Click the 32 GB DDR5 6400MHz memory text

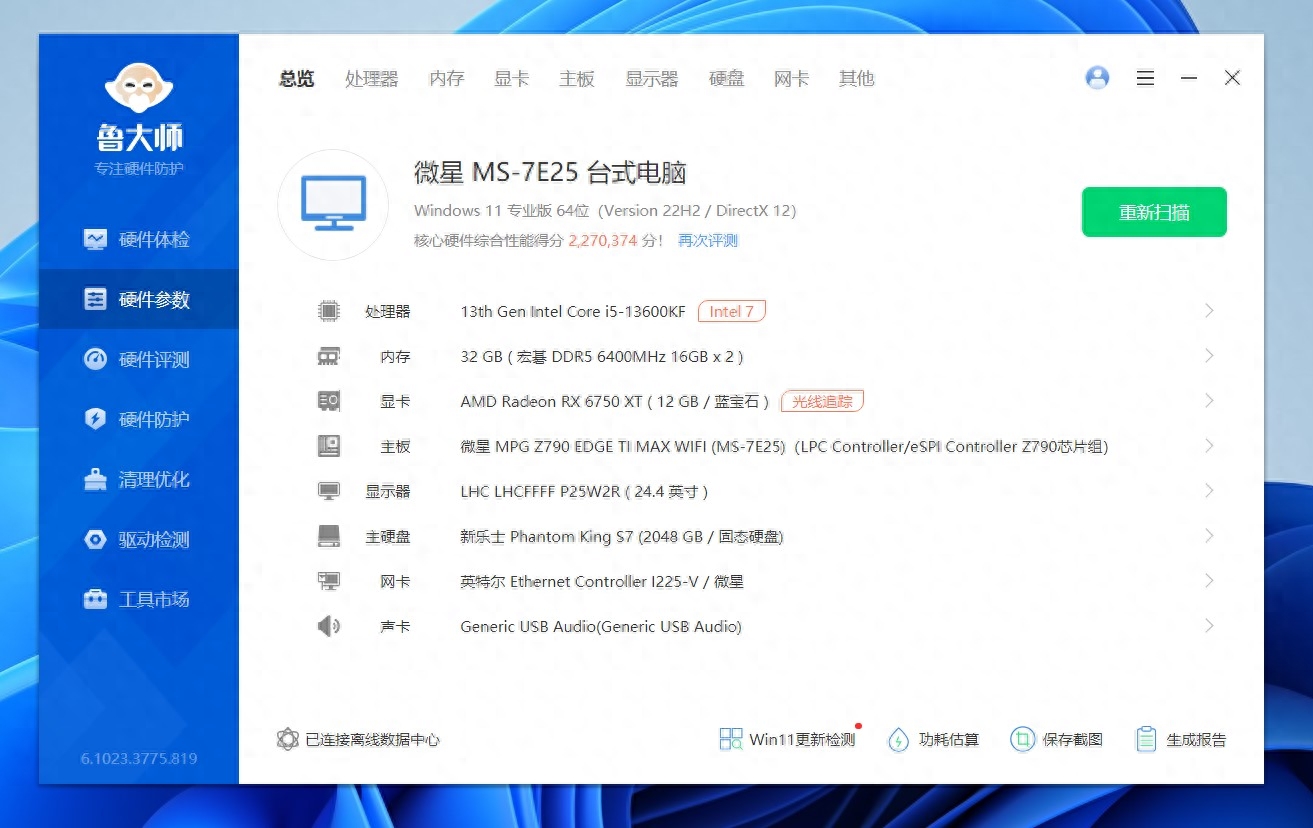coord(602,357)
